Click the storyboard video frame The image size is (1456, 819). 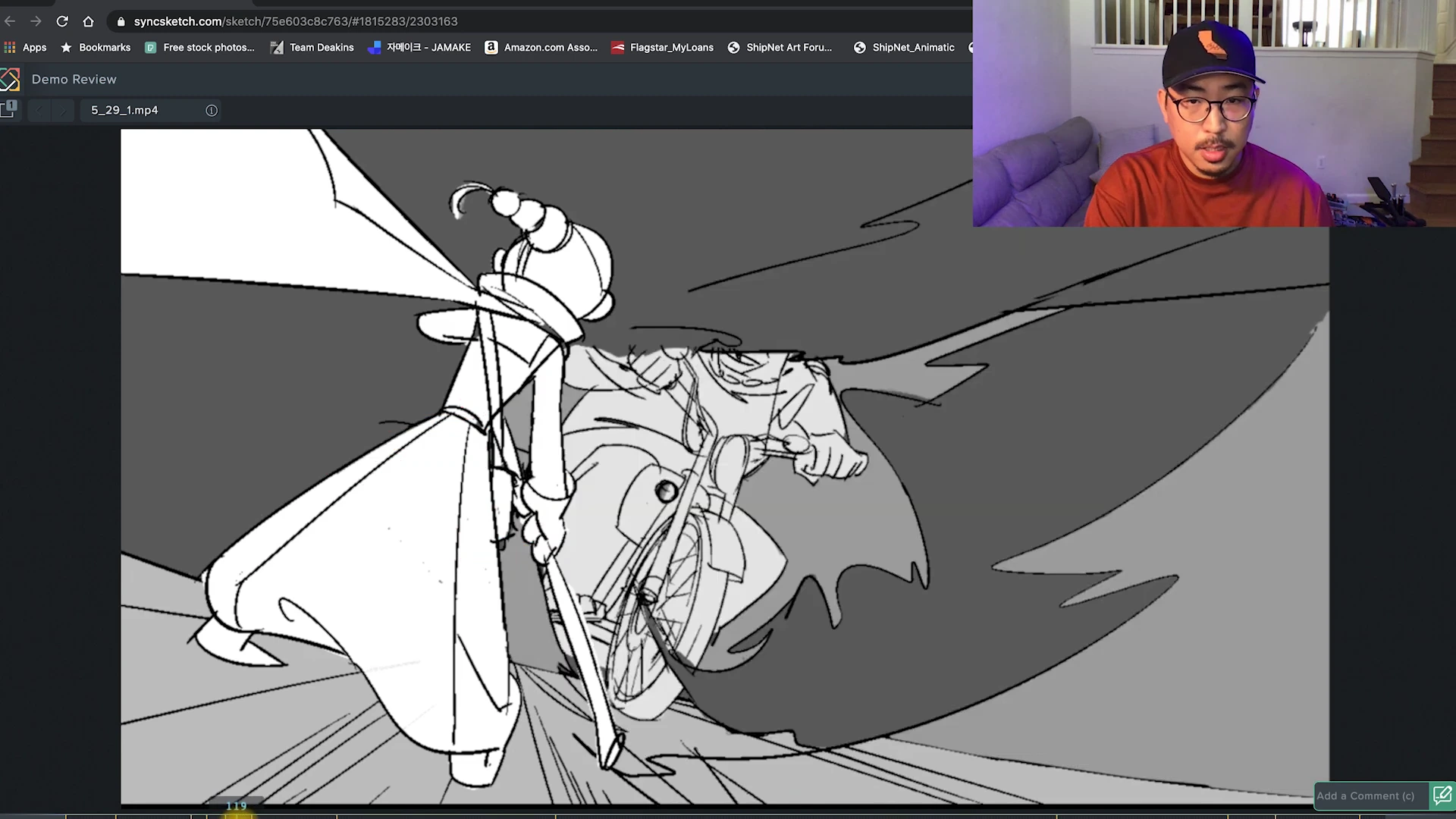coord(725,466)
